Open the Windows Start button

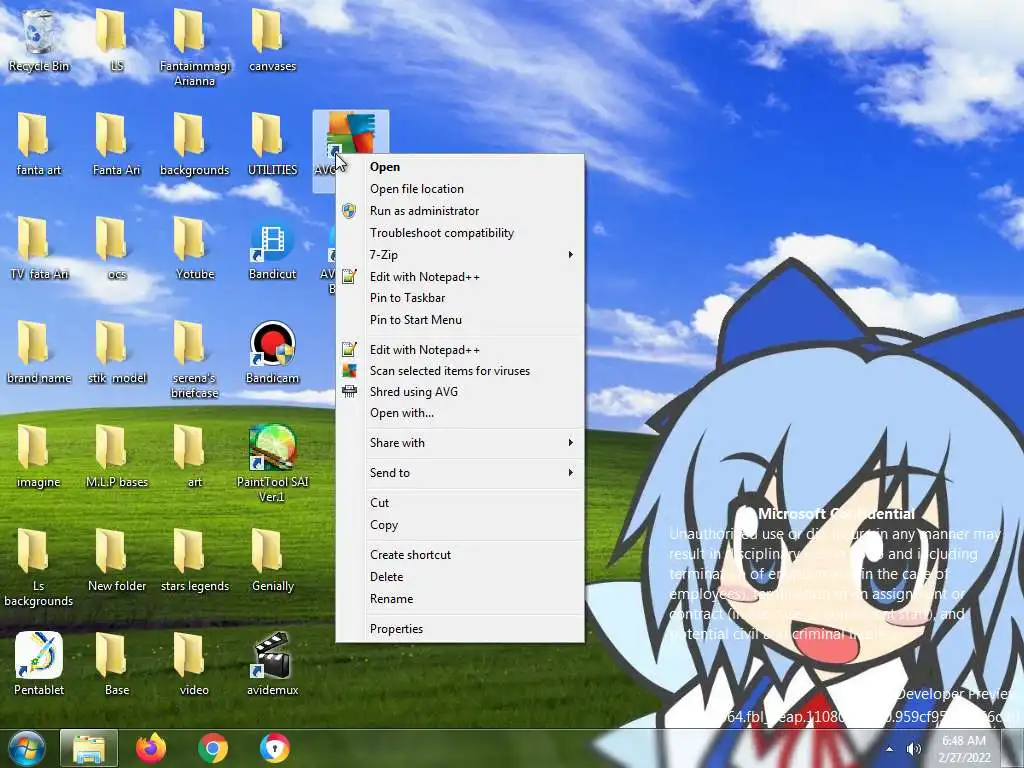point(26,748)
